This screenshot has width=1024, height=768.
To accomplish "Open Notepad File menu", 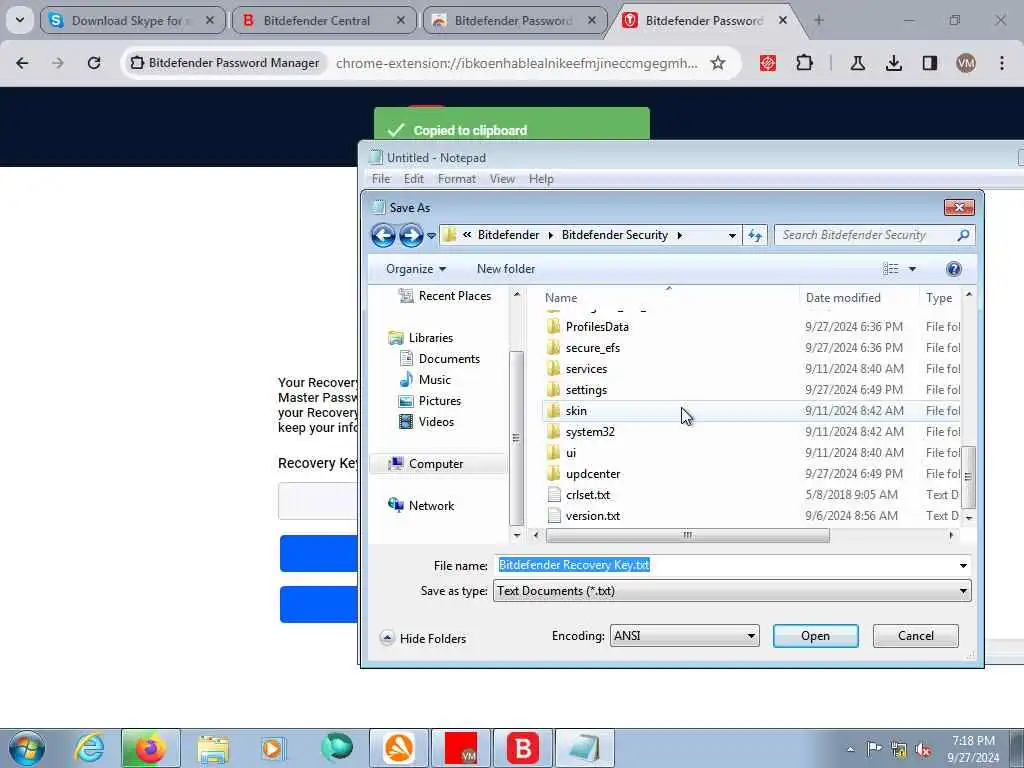I will (x=381, y=178).
